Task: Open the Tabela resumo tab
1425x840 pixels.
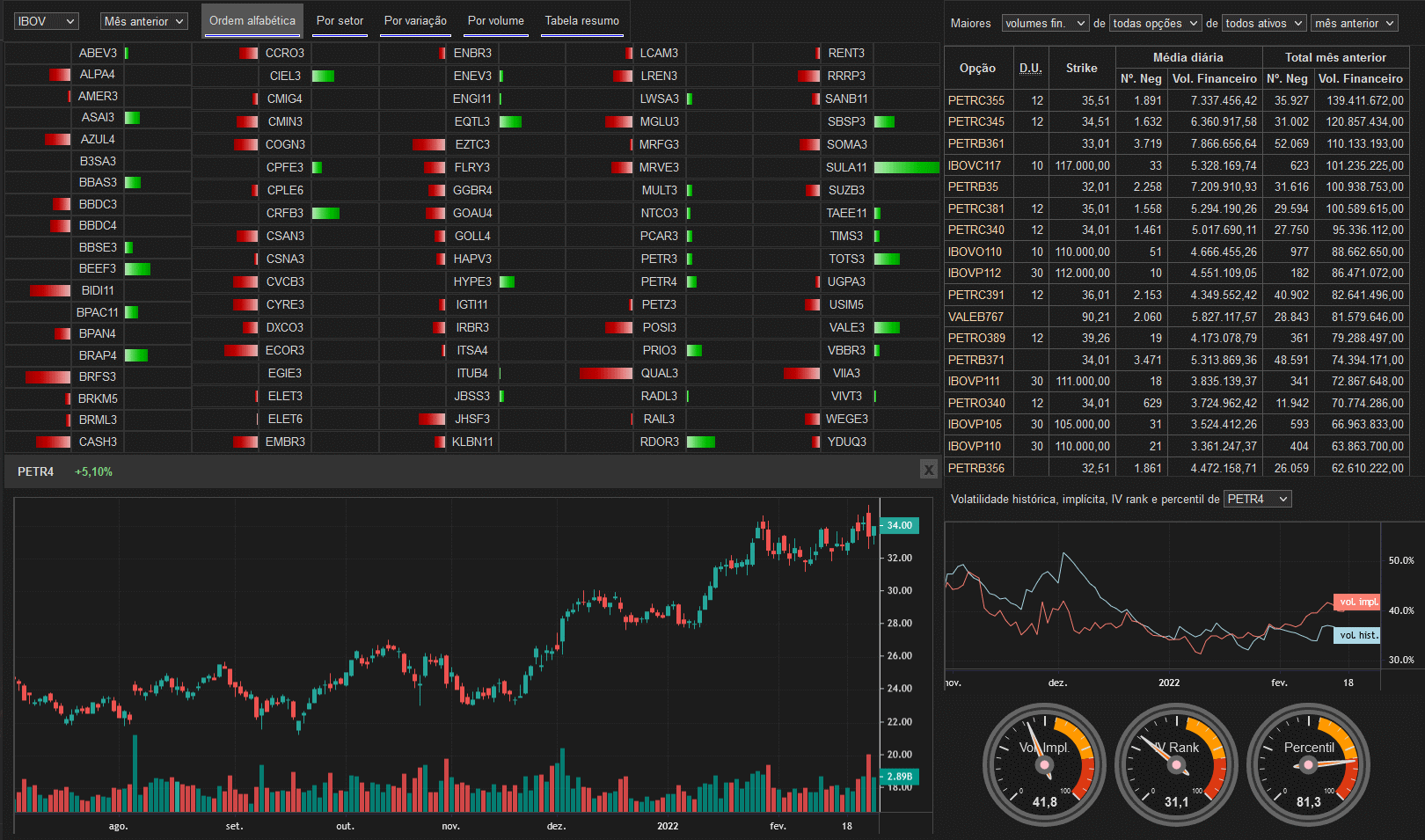Action: pos(581,21)
